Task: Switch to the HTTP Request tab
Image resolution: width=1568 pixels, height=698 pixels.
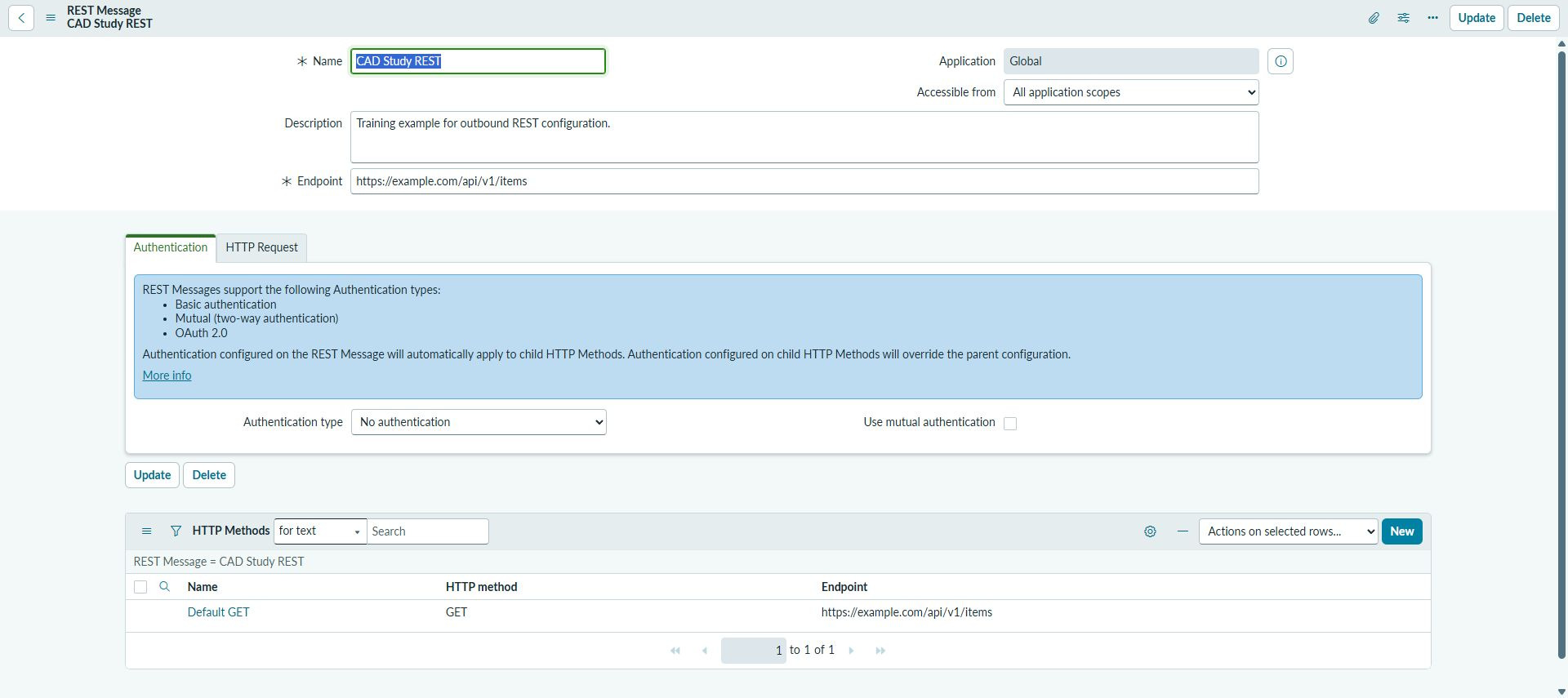Action: [261, 247]
